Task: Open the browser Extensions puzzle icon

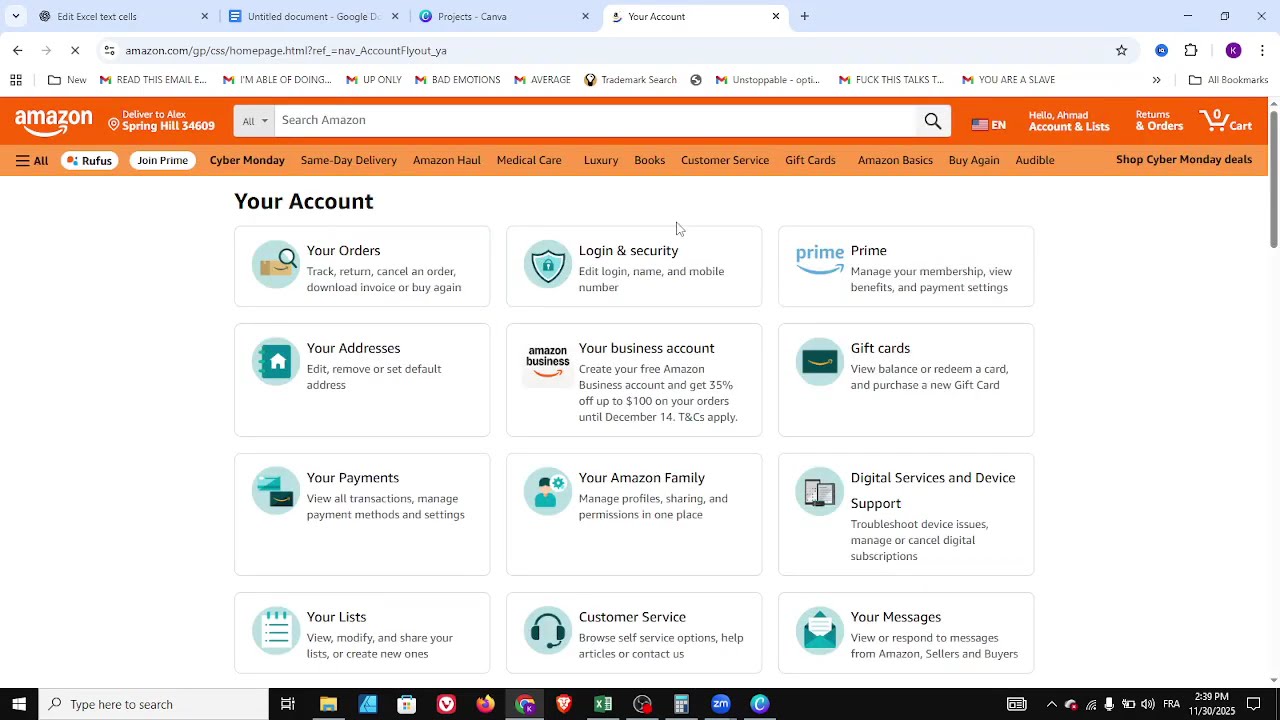Action: pos(1191,50)
